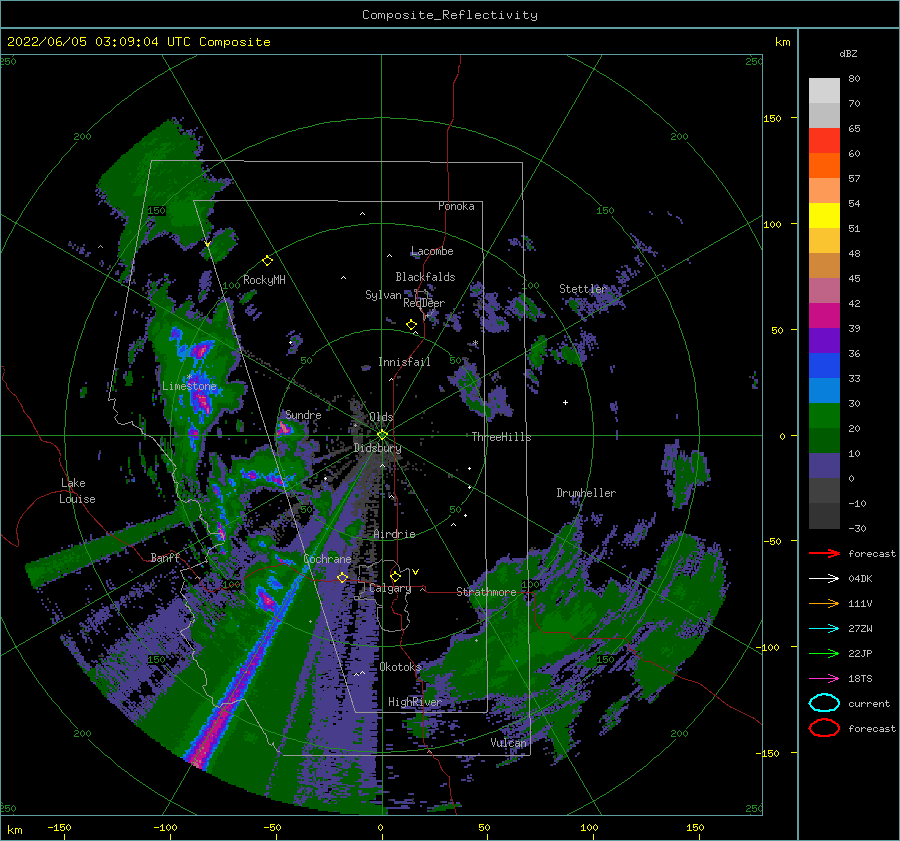Image resolution: width=900 pixels, height=841 pixels.
Task: Click the yellow diamond marker below RedDeer
Action: 411,325
